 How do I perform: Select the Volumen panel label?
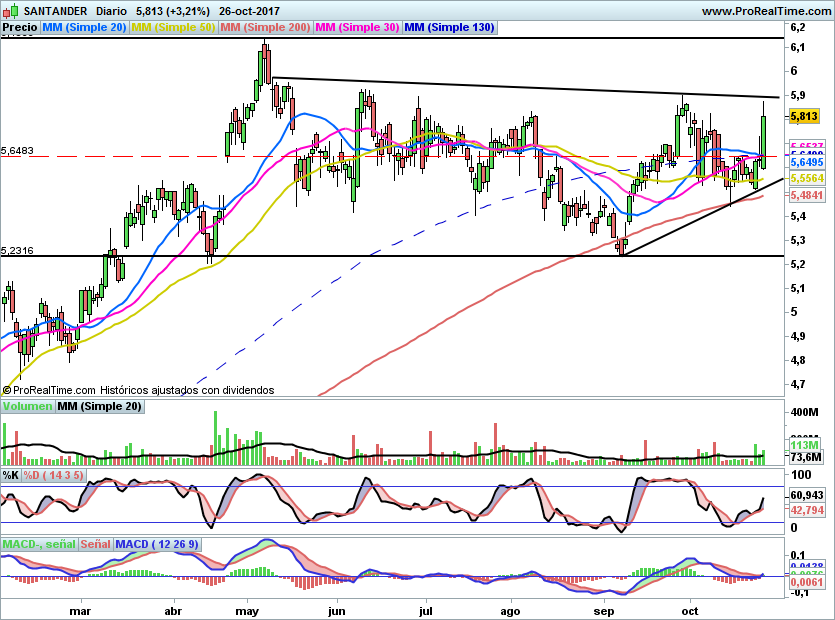click(x=27, y=406)
